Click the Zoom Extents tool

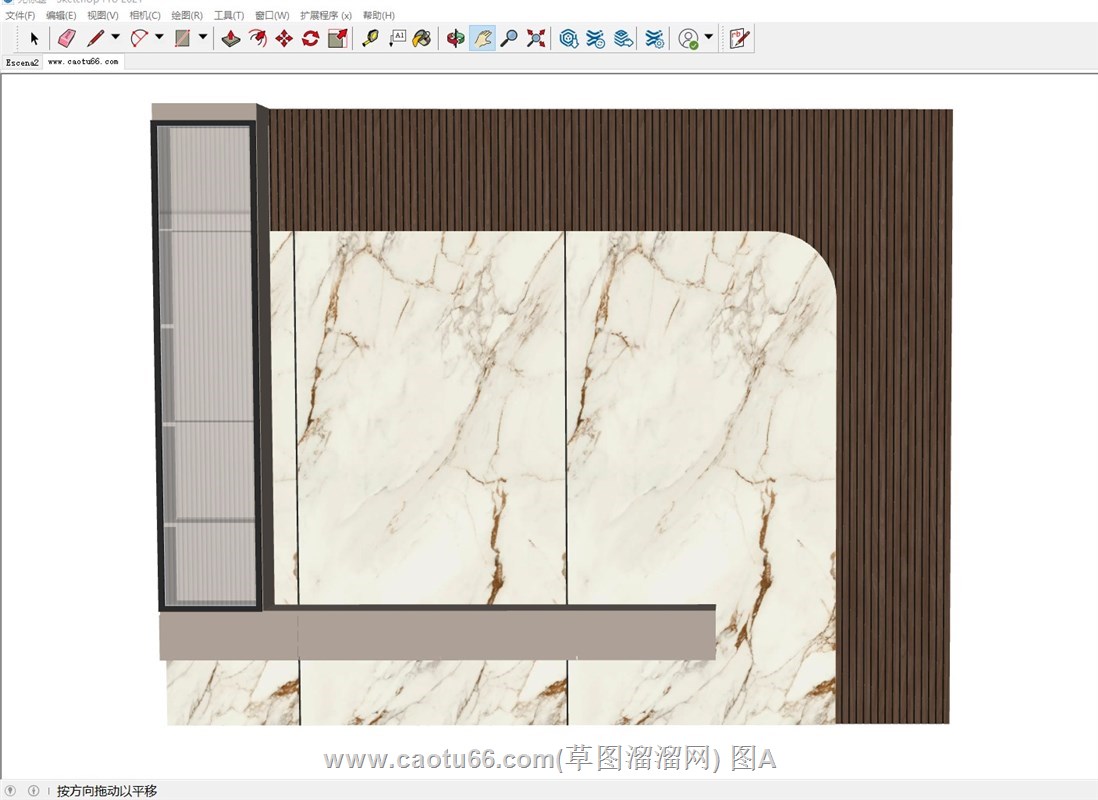click(536, 39)
